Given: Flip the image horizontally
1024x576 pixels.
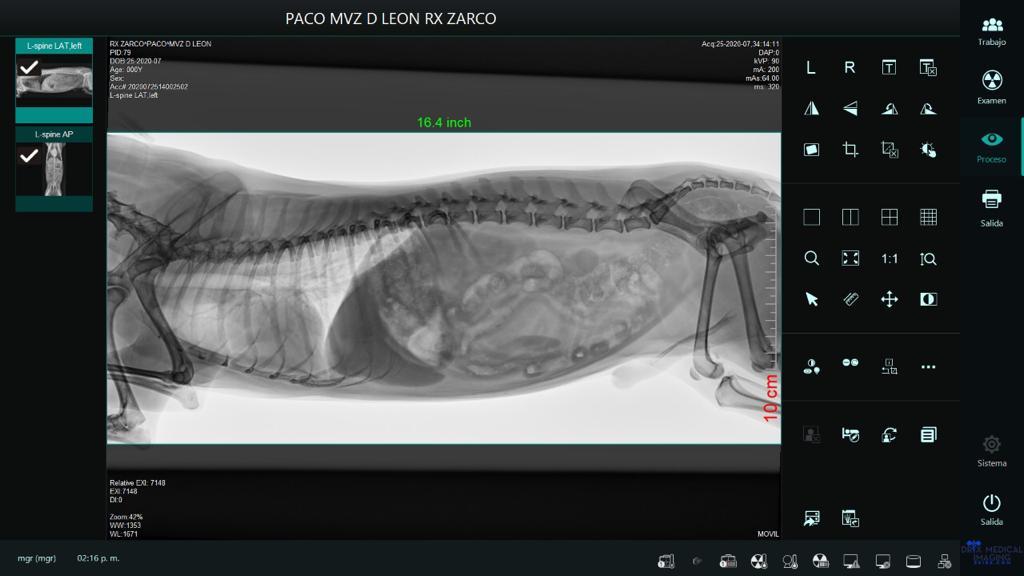Looking at the screenshot, I should coord(811,109).
